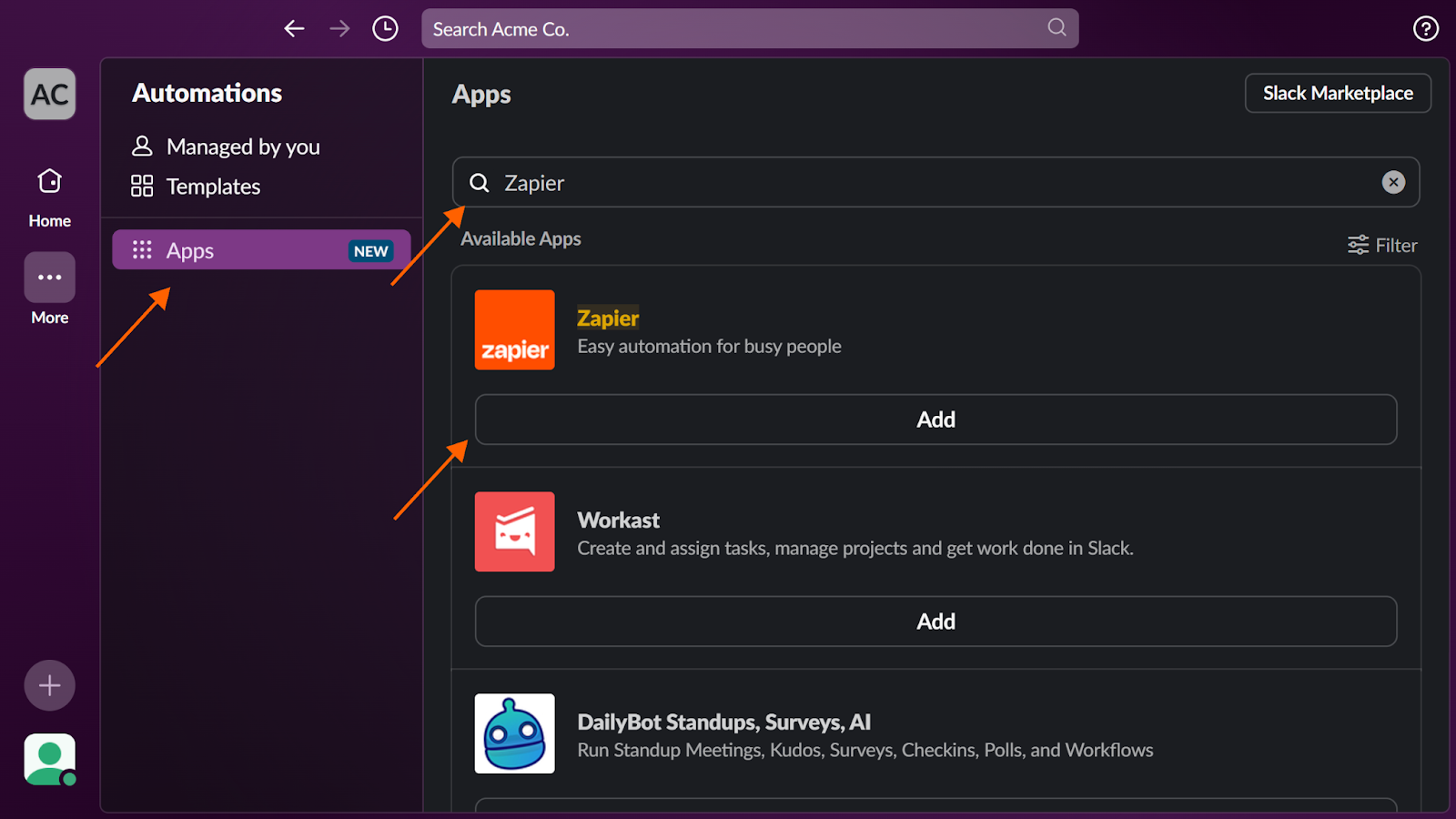Click the 'Easy automation for busy people' description
1456x819 pixels.
[709, 347]
